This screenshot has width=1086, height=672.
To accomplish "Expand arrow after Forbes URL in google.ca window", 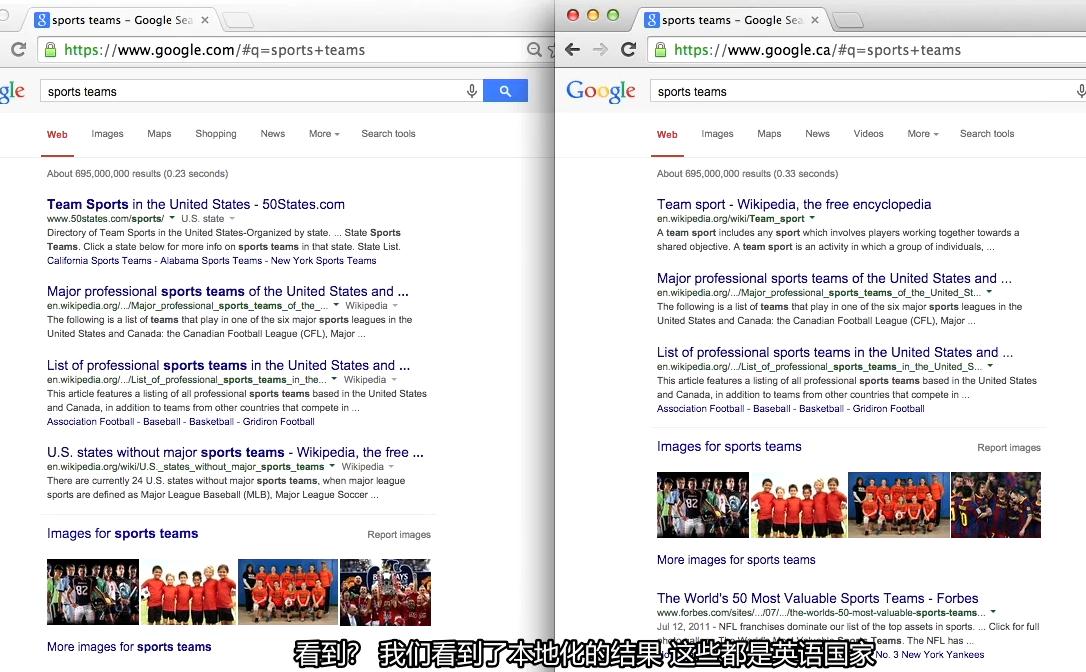I will [x=993, y=612].
